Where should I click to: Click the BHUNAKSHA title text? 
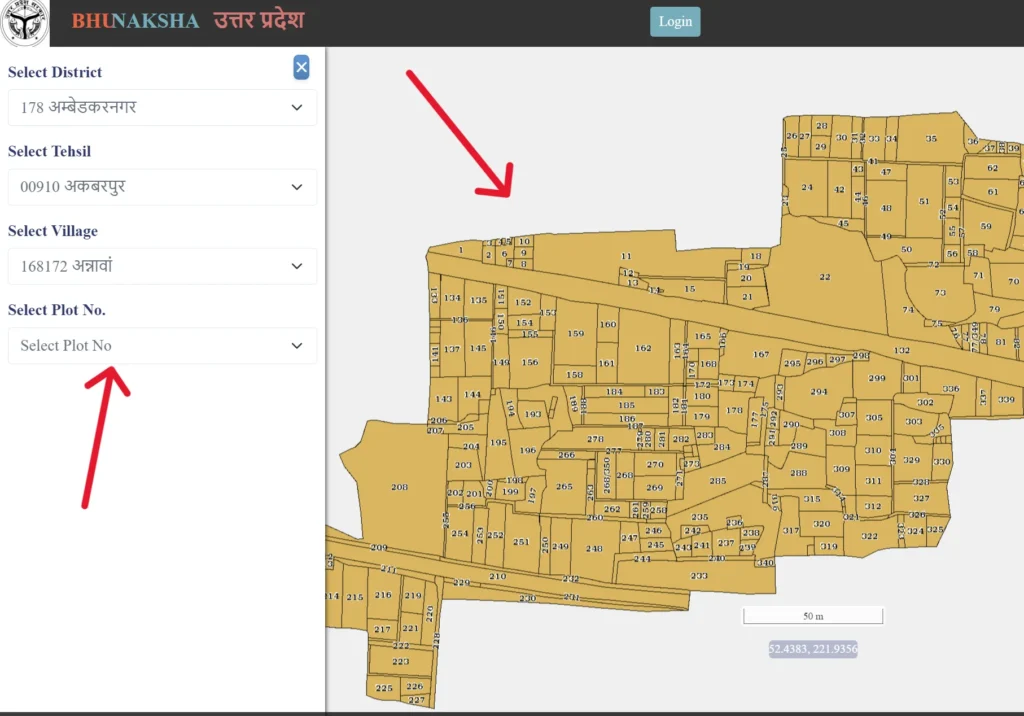pos(135,21)
